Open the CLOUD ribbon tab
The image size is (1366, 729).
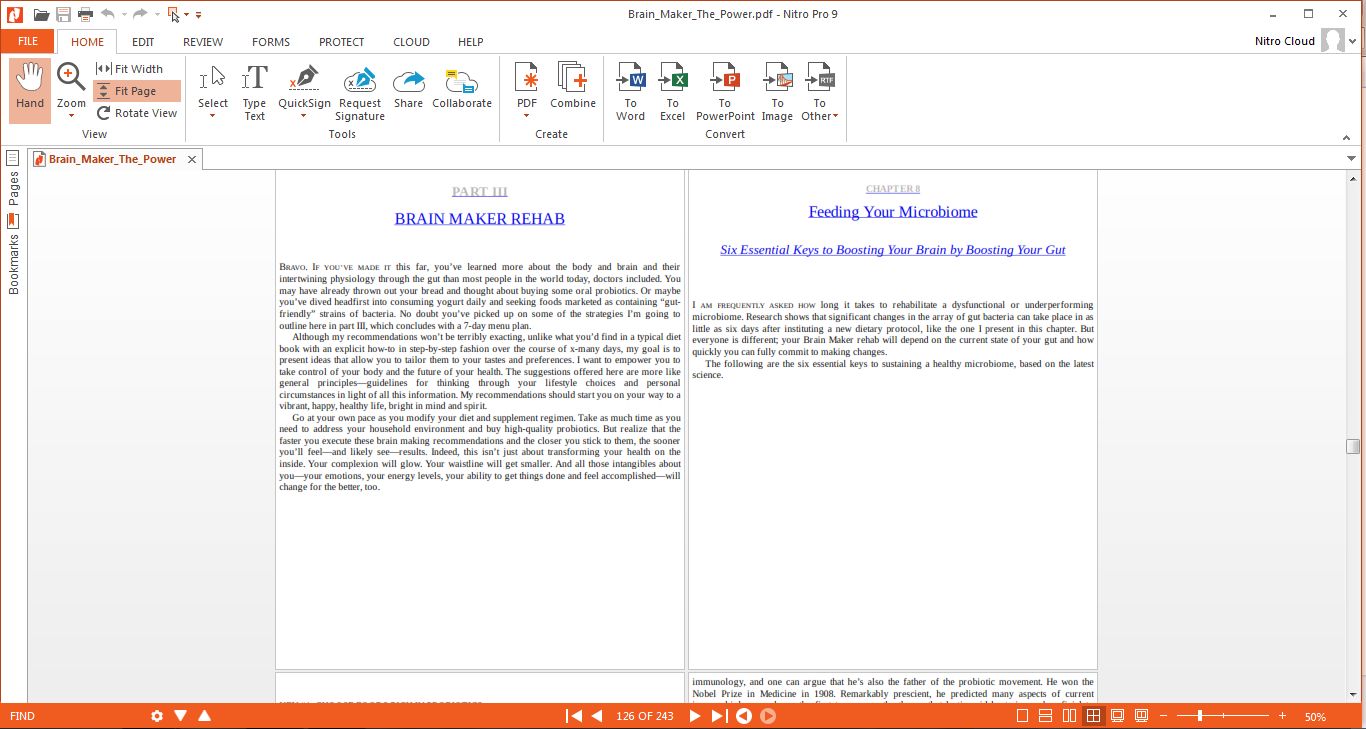pyautogui.click(x=411, y=42)
